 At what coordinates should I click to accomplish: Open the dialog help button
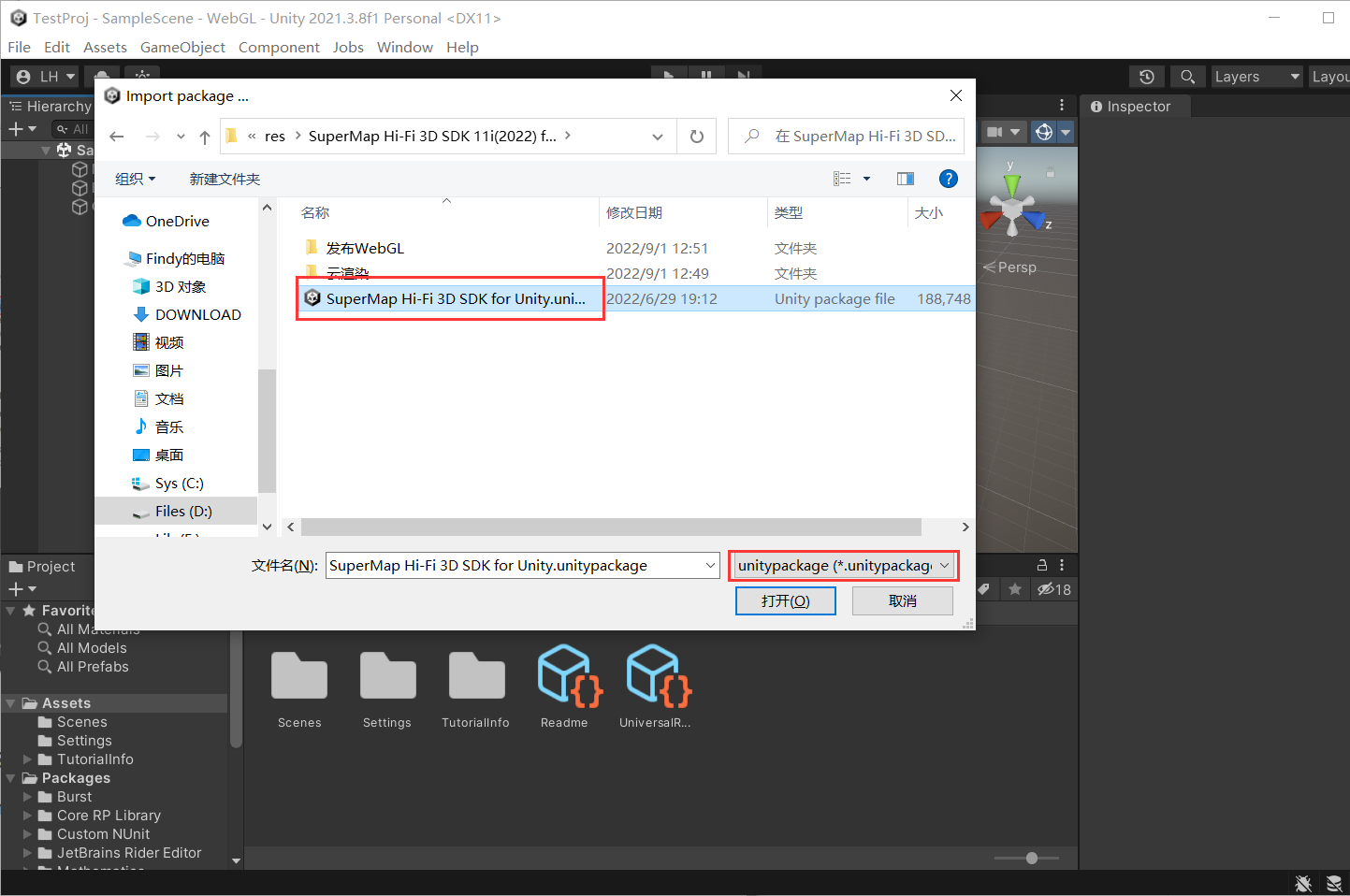coord(948,179)
